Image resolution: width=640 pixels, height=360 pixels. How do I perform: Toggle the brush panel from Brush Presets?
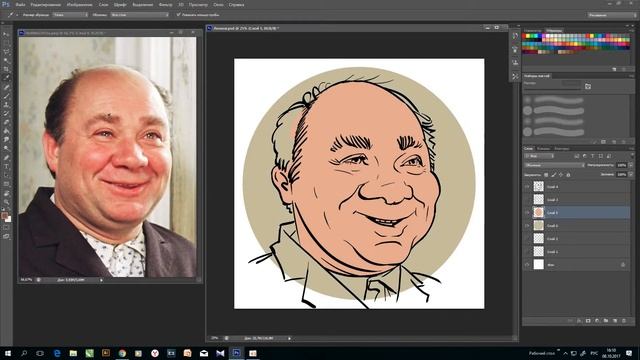(588, 87)
